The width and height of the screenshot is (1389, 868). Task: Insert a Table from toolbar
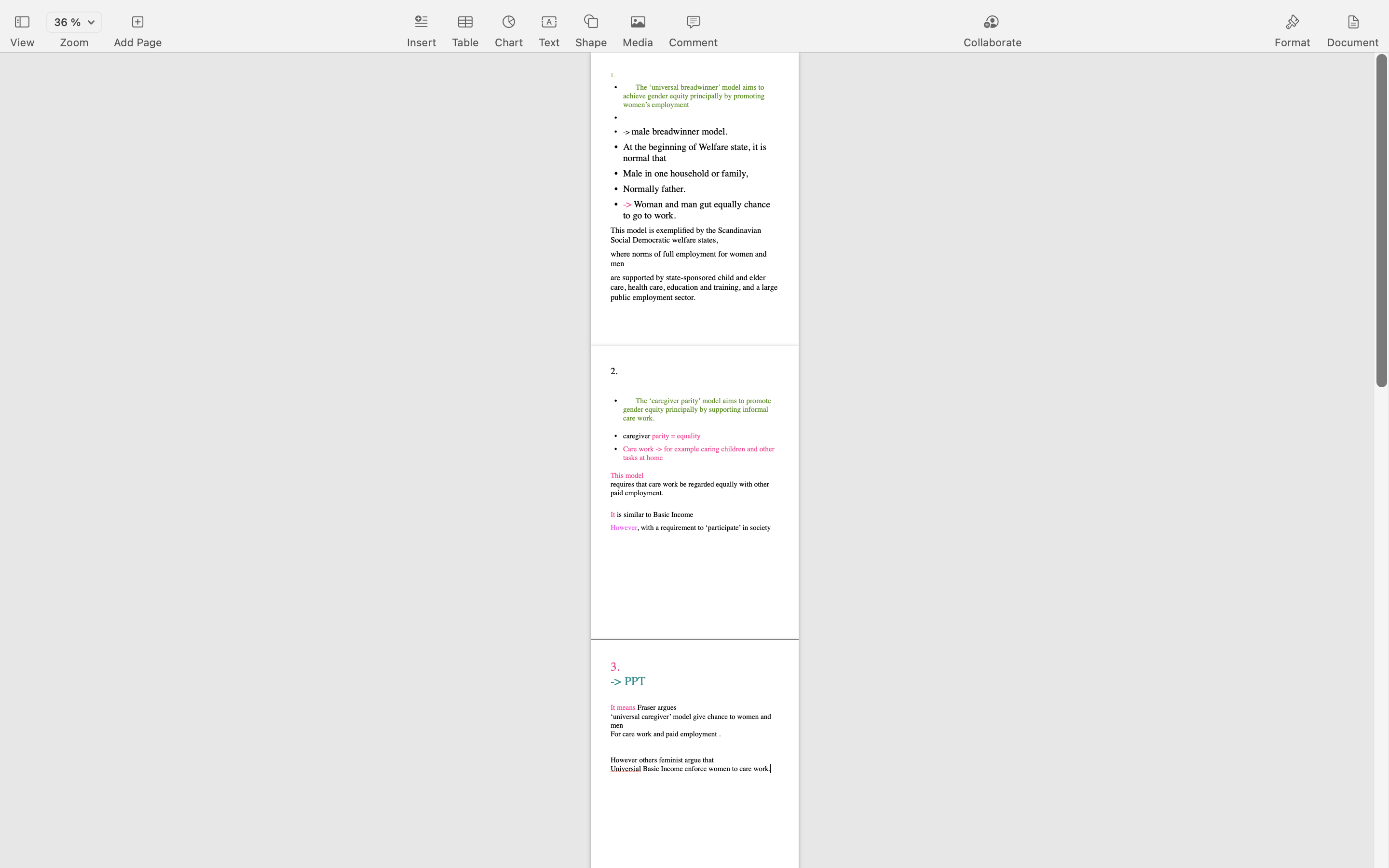pos(465,22)
